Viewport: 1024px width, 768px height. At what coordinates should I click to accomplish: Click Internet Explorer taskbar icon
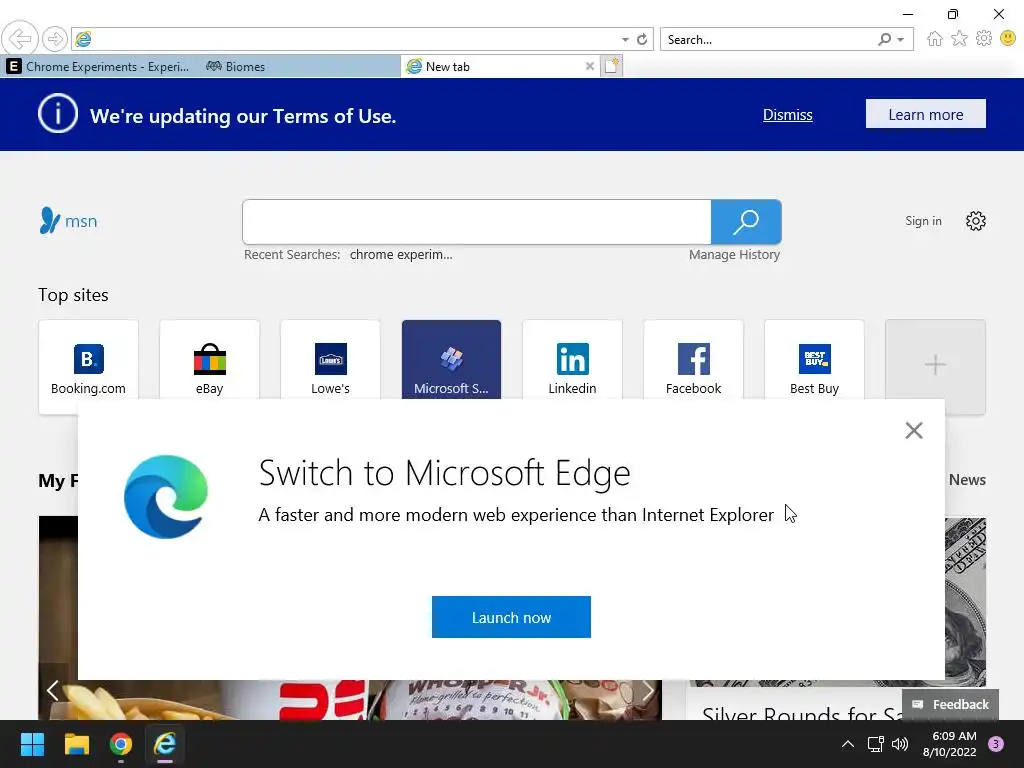click(x=165, y=744)
